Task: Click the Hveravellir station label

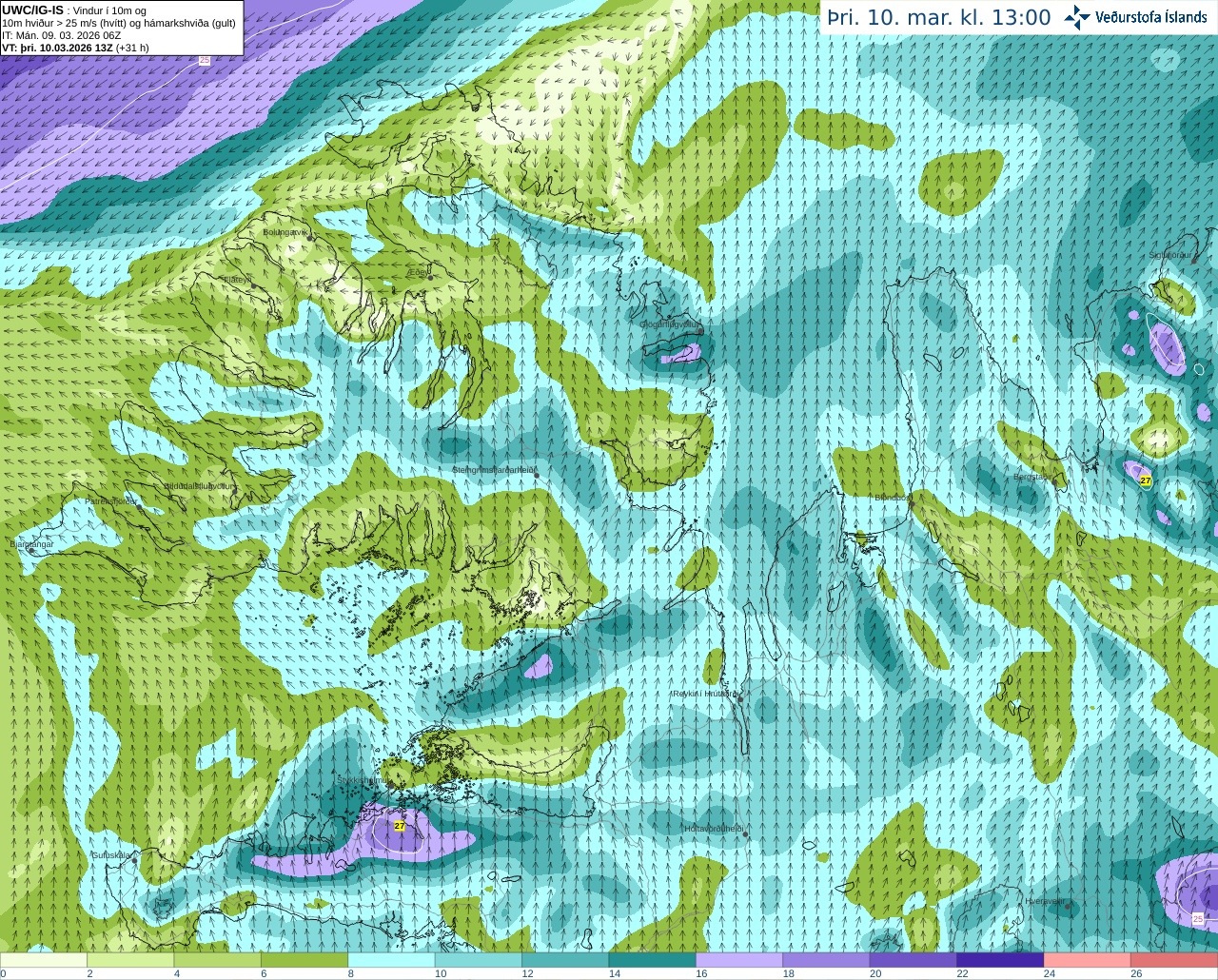Action: [1044, 900]
